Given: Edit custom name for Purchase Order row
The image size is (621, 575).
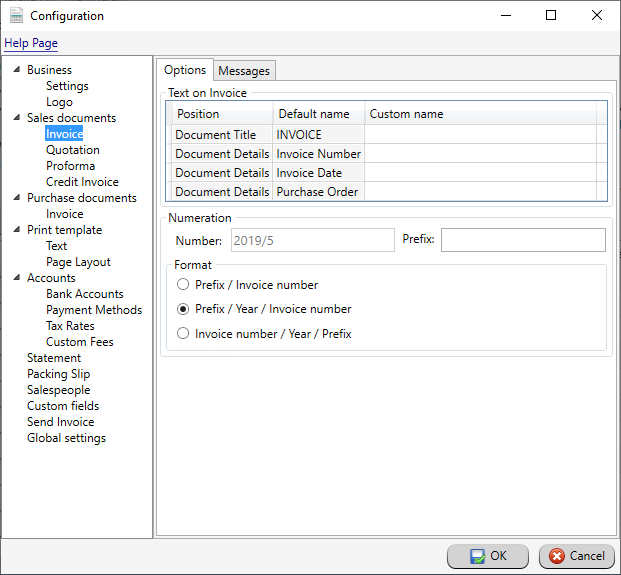Looking at the screenshot, I should pyautogui.click(x=480, y=192).
